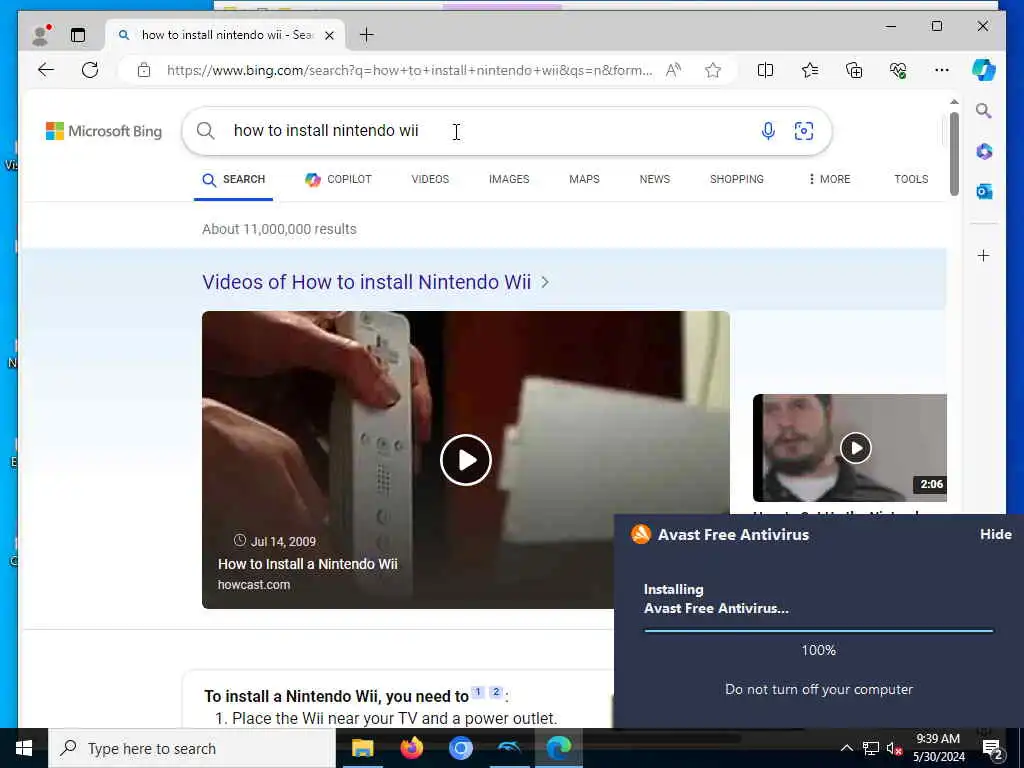This screenshot has width=1024, height=768.
Task: Select the SEARCH results tab
Action: point(234,180)
